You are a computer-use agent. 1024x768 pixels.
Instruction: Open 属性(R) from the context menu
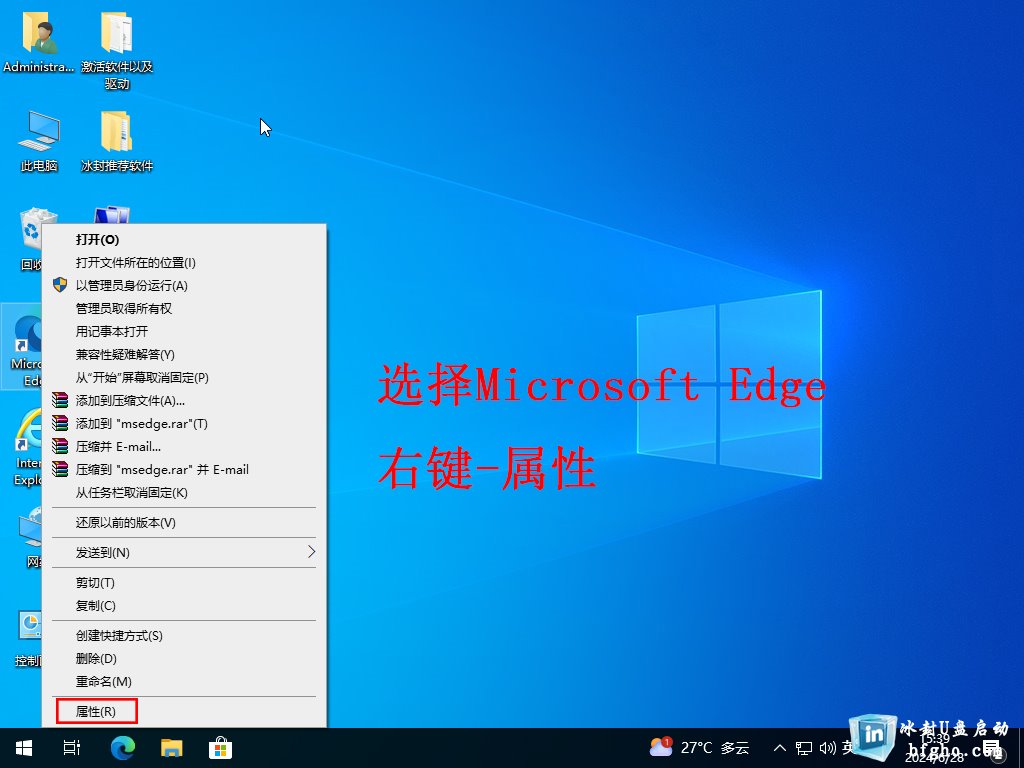point(184,711)
